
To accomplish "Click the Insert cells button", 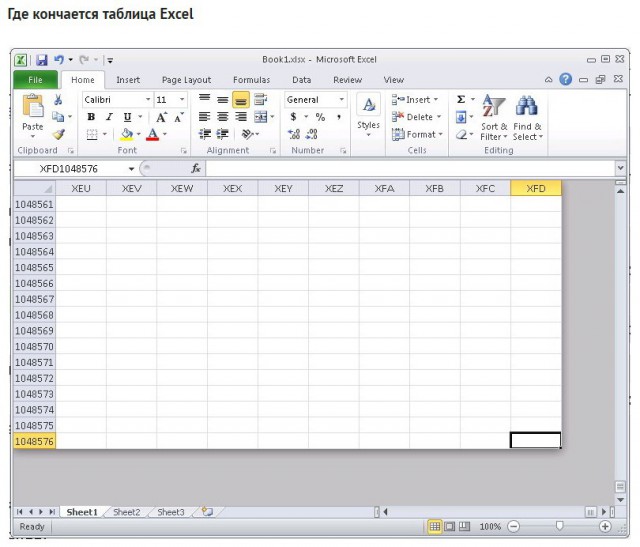I will (x=415, y=100).
